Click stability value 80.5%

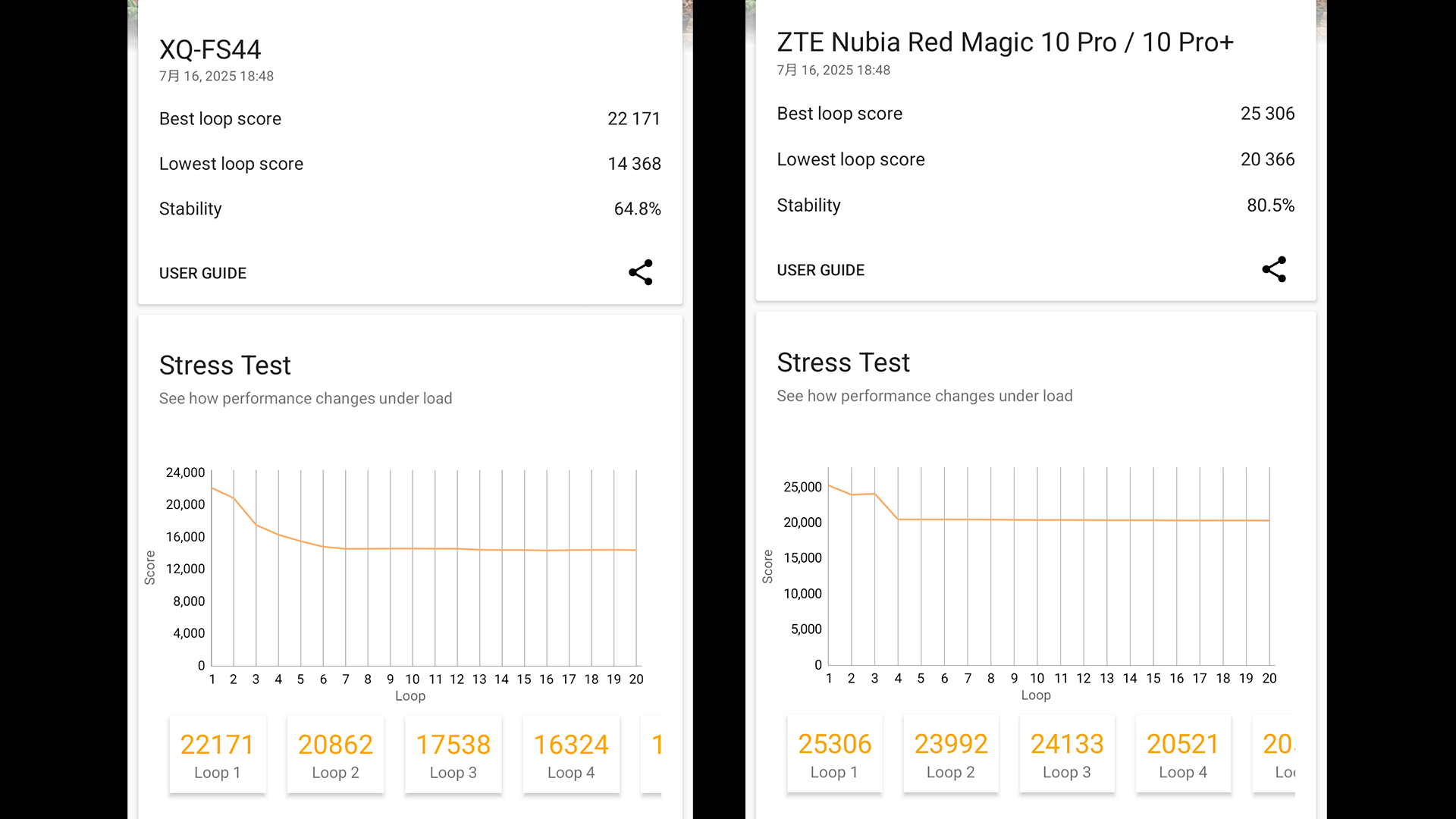1270,206
